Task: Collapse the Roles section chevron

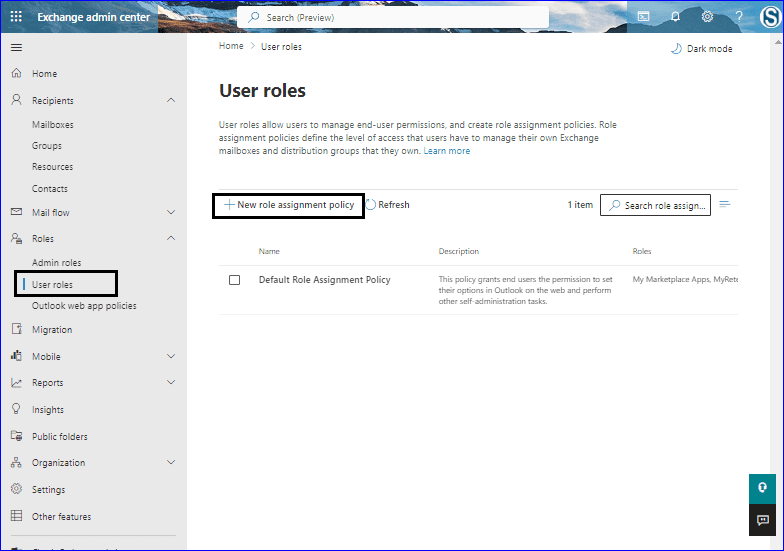Action: click(171, 238)
